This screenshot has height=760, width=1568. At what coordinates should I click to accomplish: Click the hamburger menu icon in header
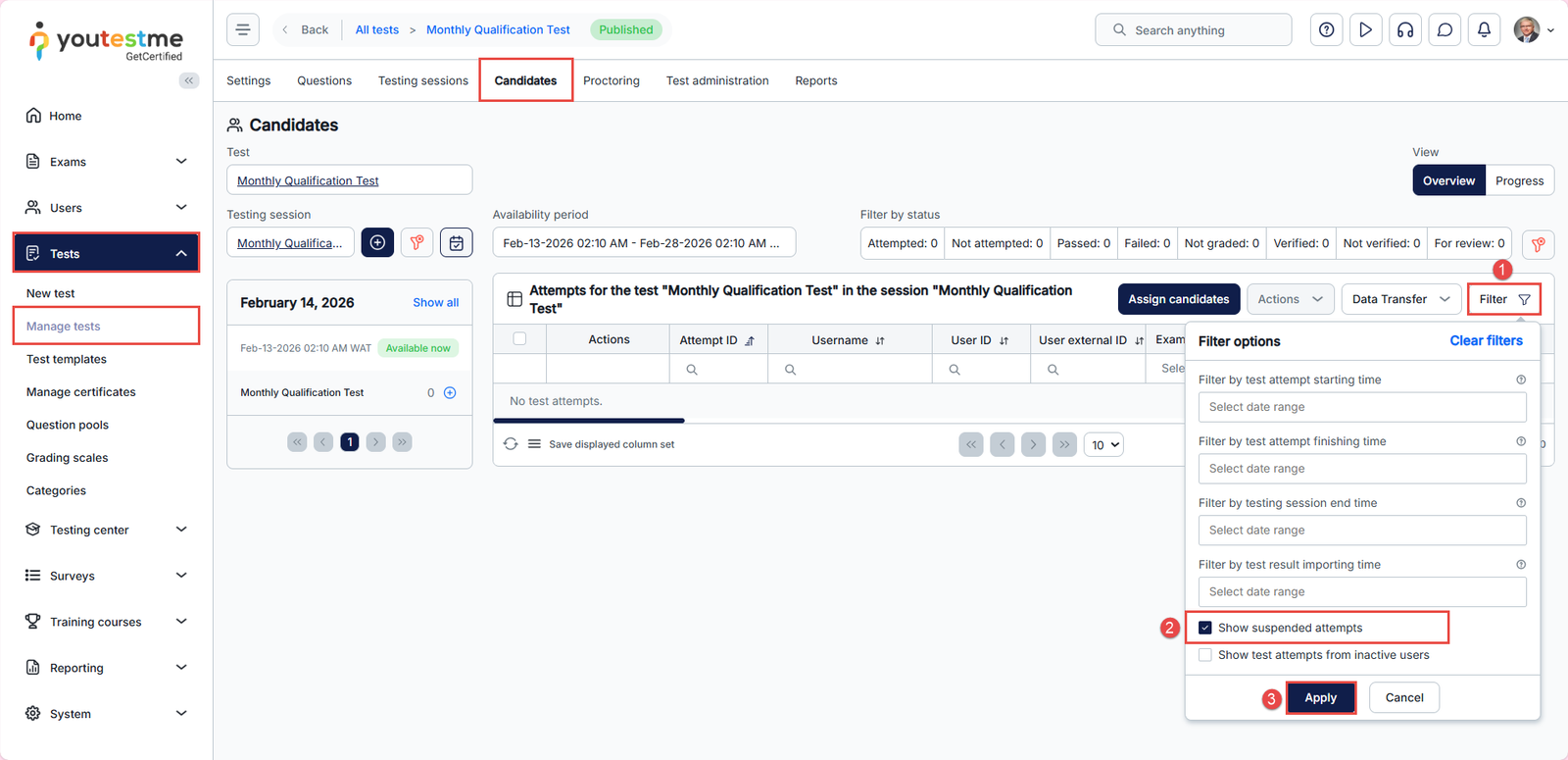tap(243, 29)
